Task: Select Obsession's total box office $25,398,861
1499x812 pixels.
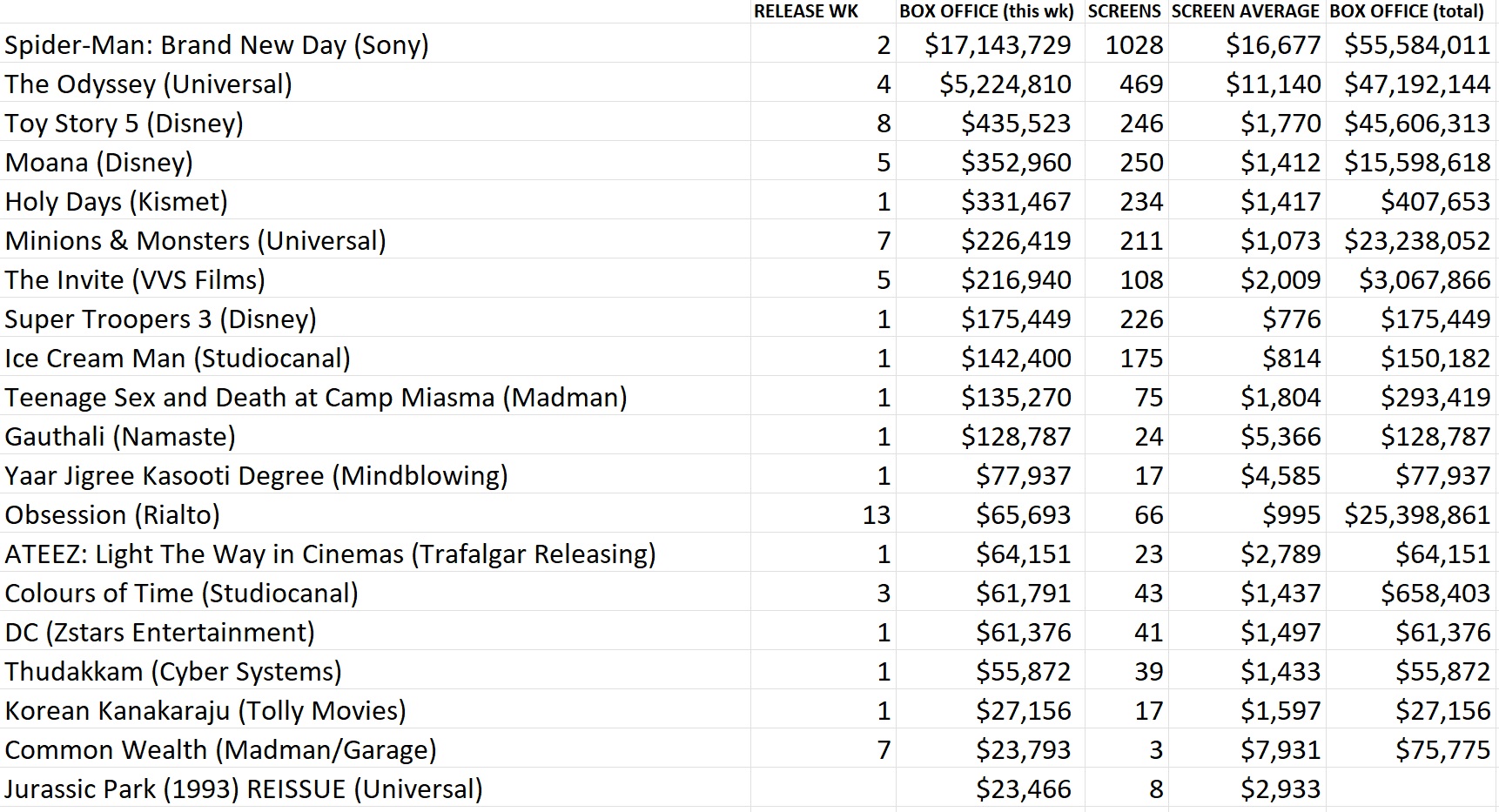Action: 1417,515
